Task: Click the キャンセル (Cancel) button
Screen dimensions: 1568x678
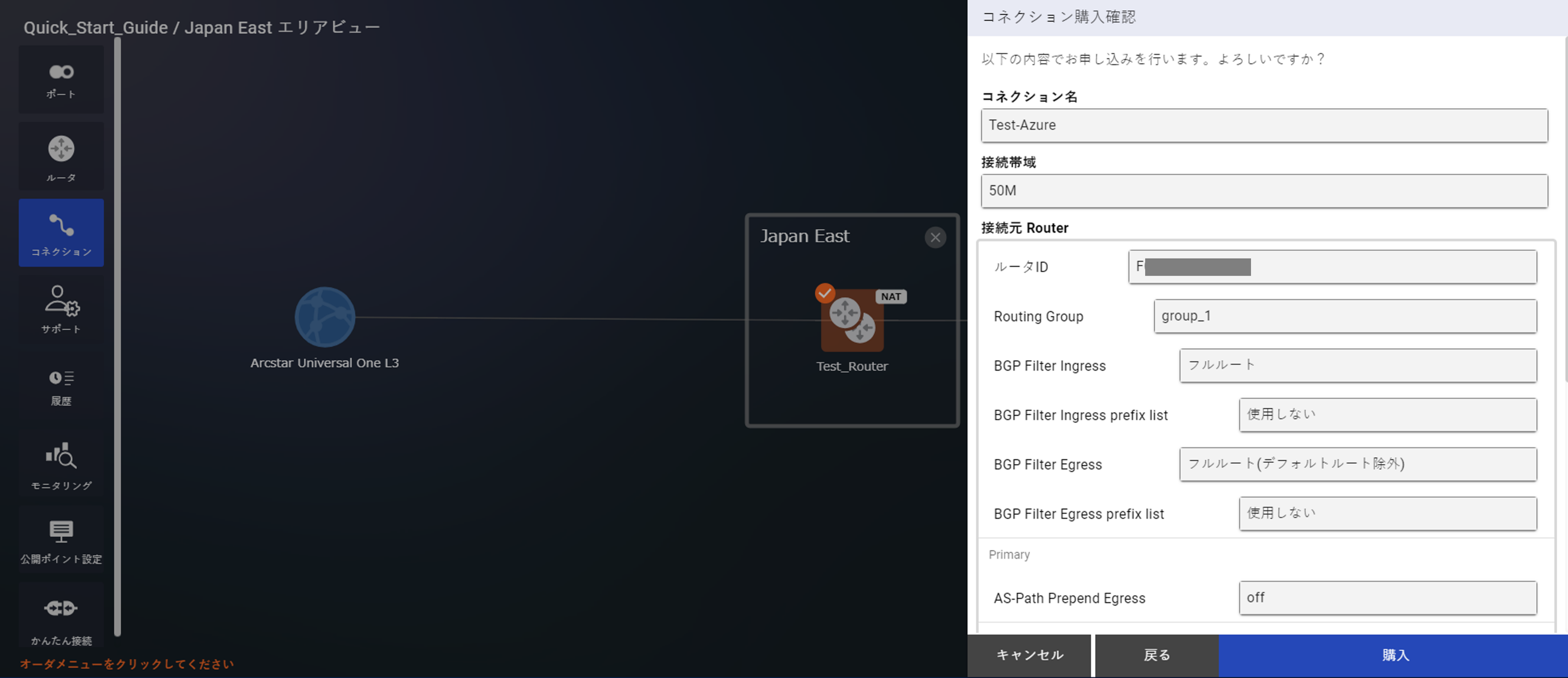Action: (x=1029, y=655)
